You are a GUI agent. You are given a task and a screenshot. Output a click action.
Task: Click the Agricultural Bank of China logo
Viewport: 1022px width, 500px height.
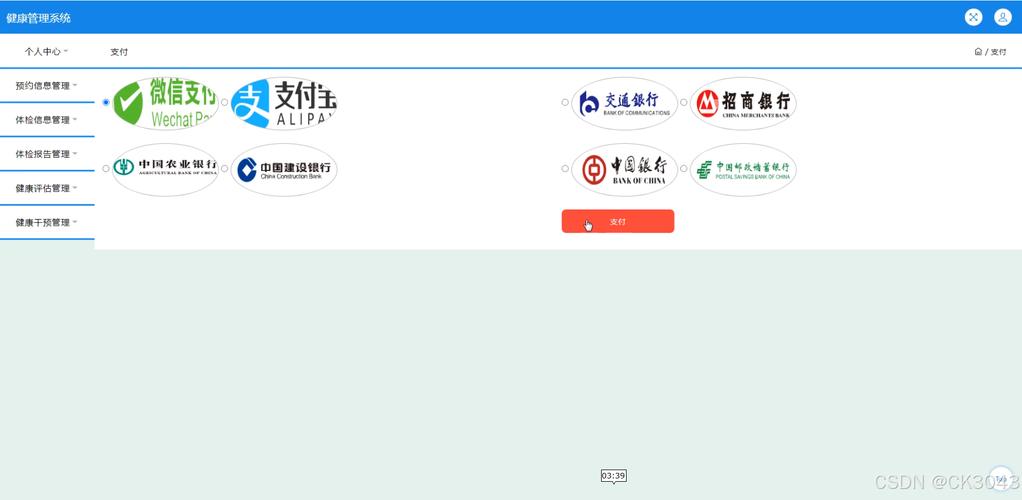coord(164,169)
